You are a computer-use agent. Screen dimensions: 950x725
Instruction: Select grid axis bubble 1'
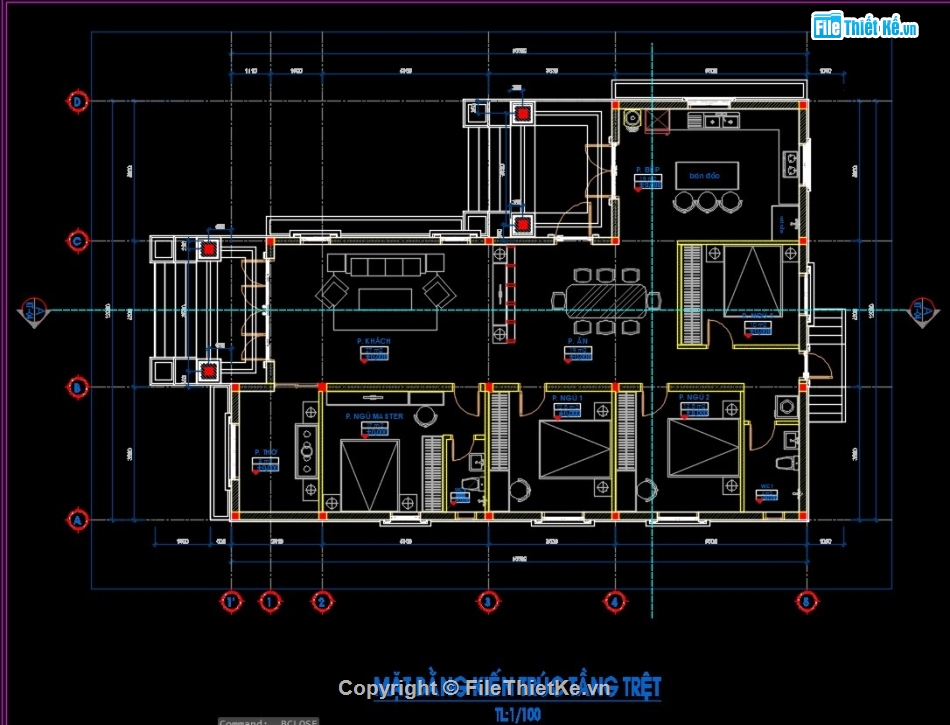pos(231,602)
